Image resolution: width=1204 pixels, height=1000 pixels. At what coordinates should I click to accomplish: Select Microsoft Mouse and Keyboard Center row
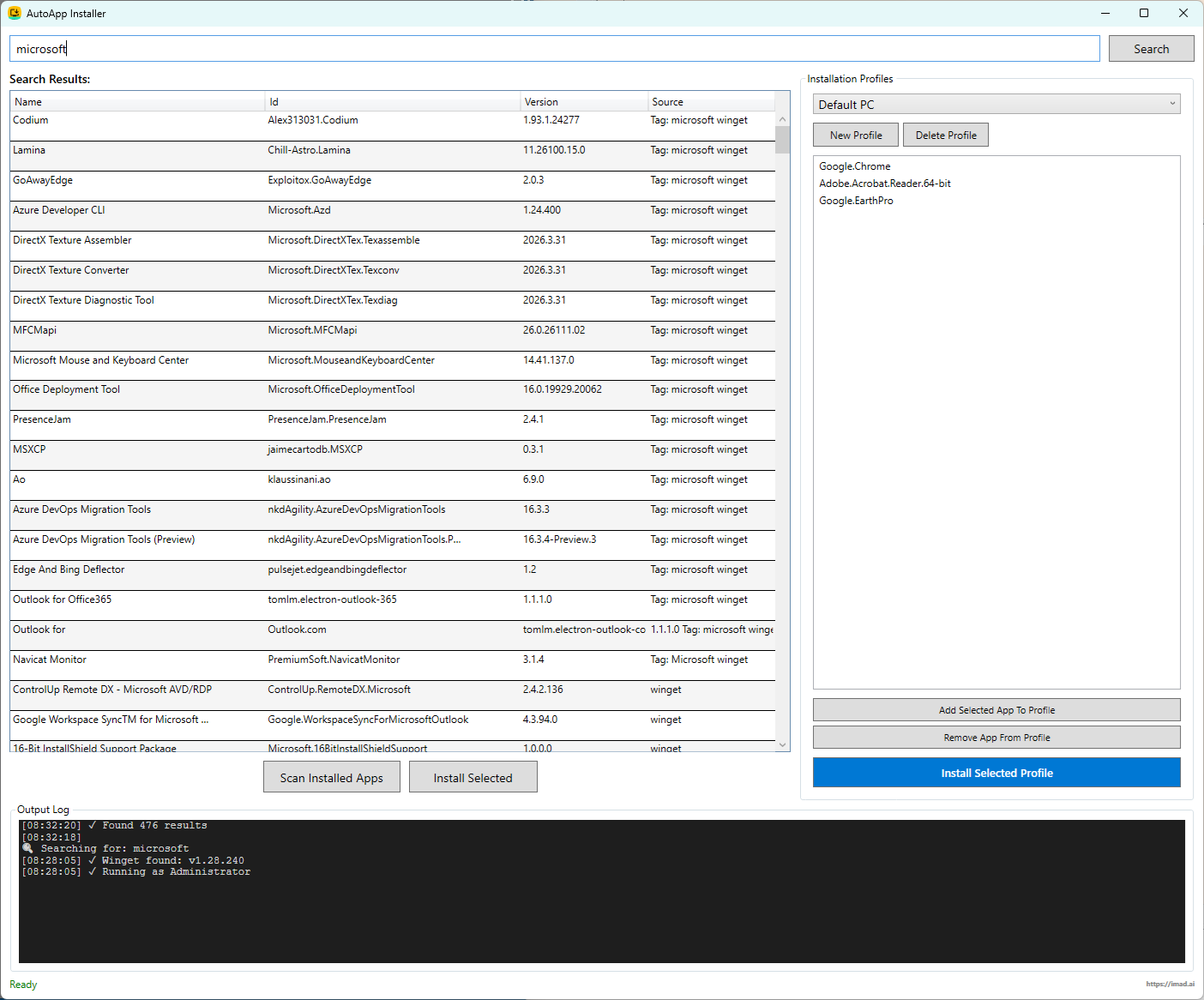pos(393,366)
